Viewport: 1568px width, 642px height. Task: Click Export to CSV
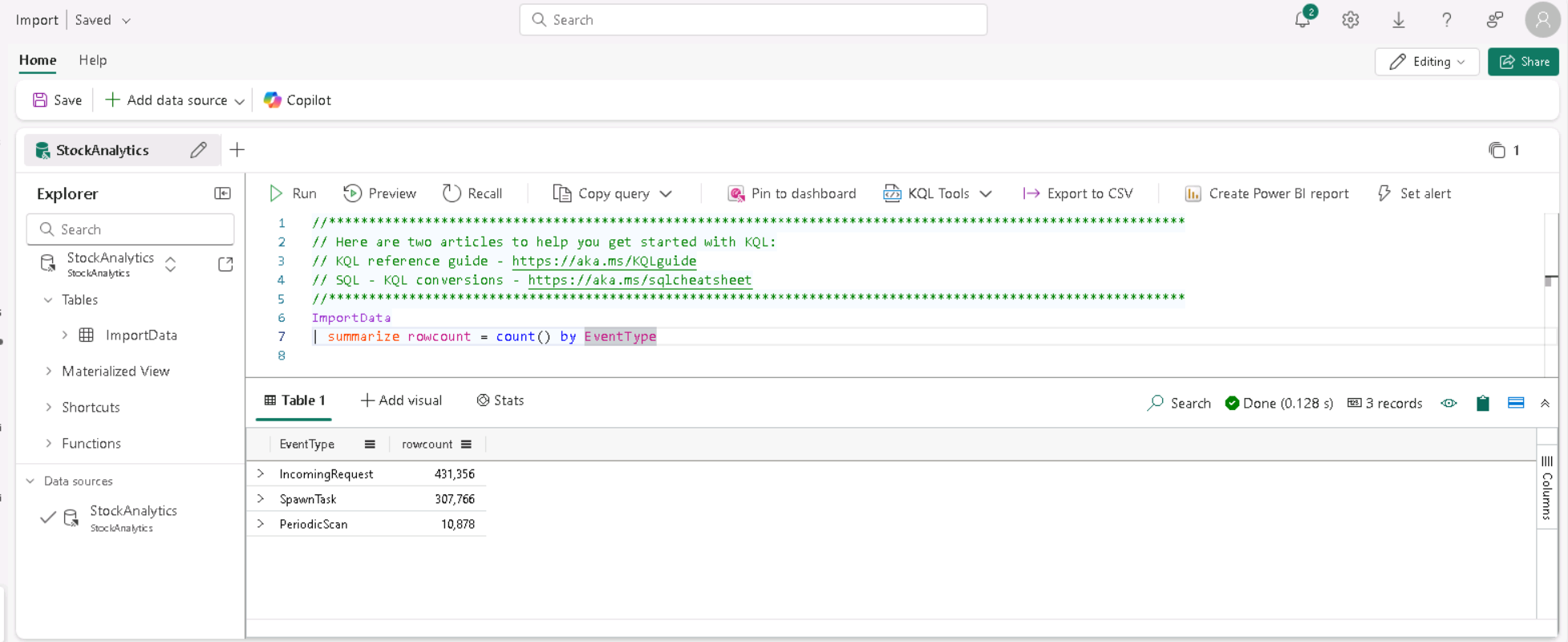[1078, 193]
